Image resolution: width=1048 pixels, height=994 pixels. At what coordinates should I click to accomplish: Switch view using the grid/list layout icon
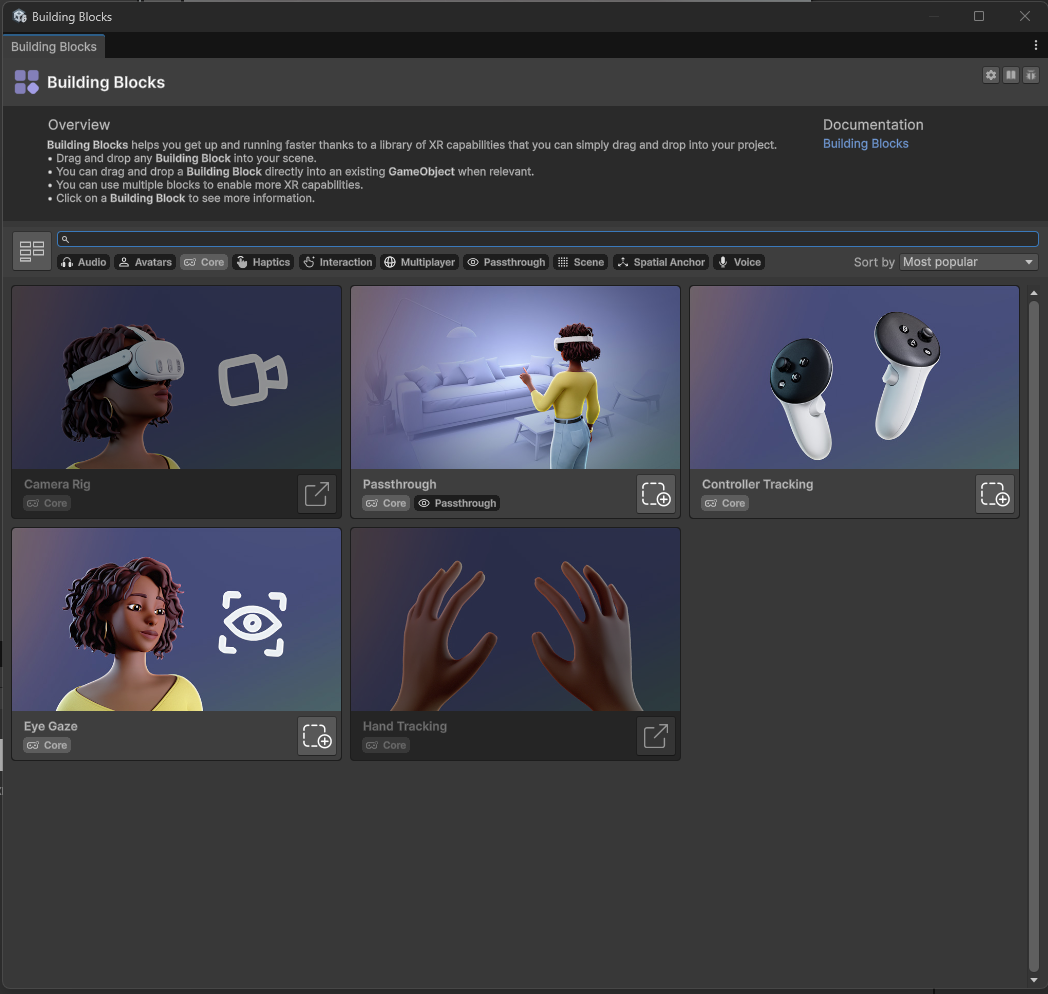[x=31, y=251]
